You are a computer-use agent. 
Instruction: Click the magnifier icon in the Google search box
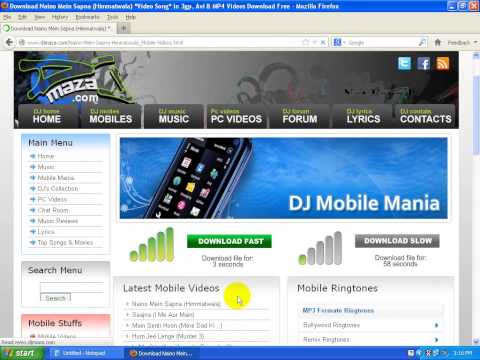coord(422,42)
